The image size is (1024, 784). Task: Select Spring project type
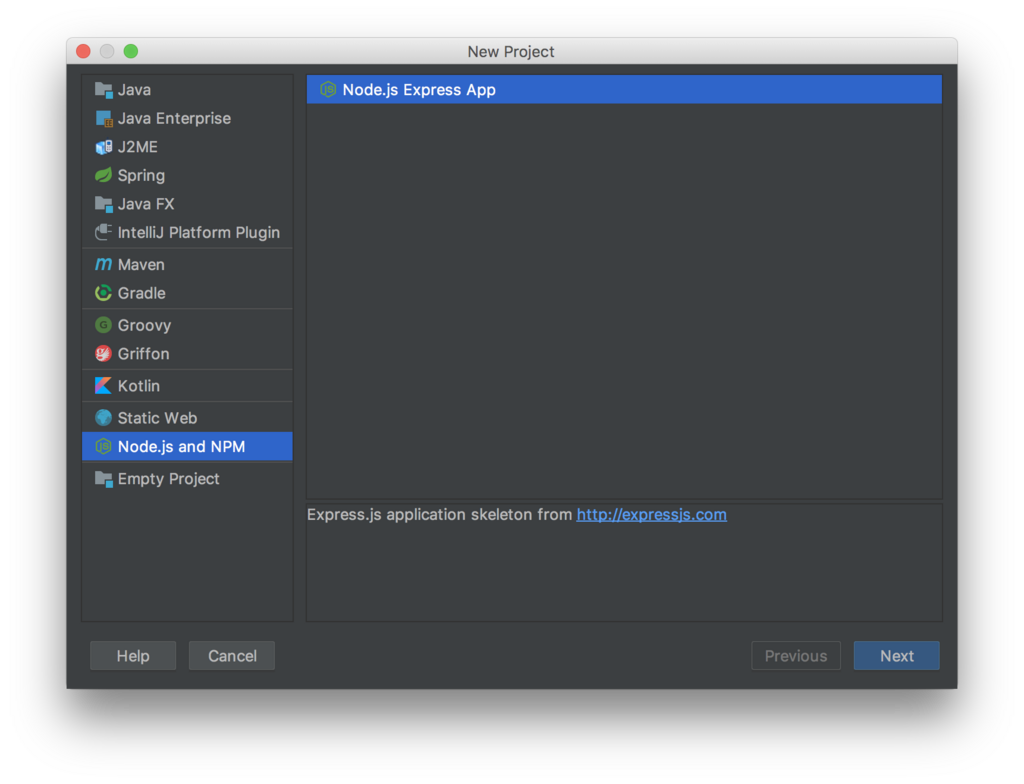click(187, 175)
